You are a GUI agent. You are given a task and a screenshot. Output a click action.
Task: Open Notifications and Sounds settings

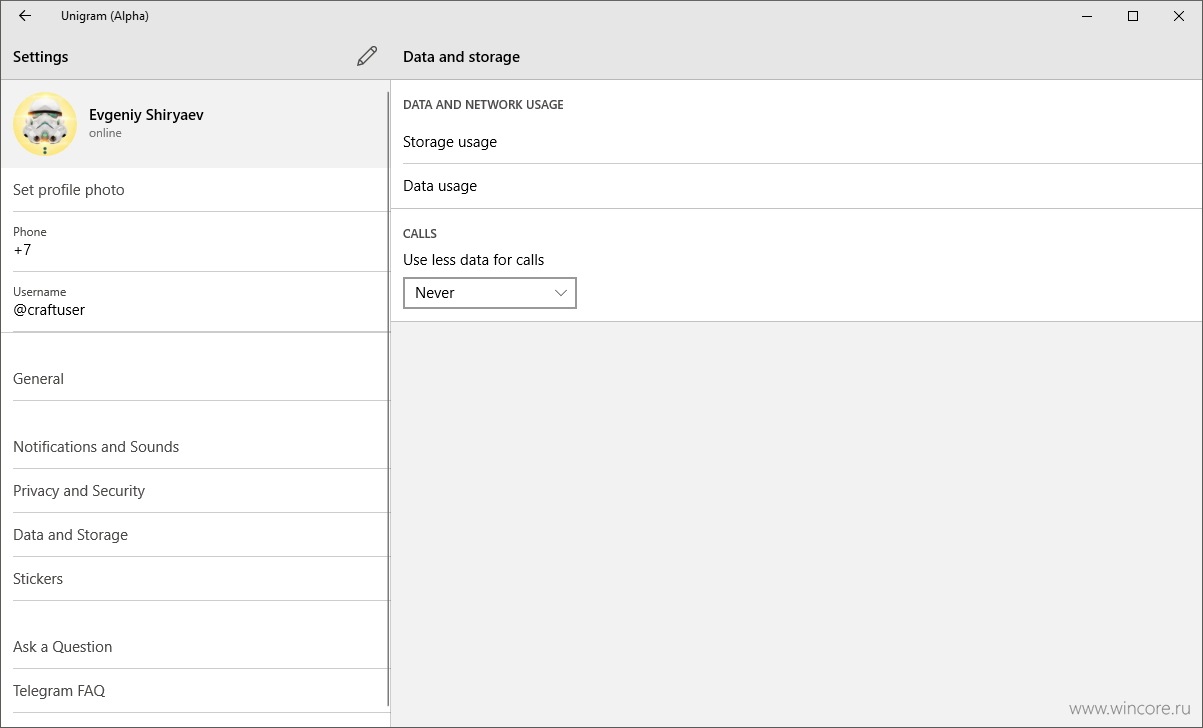[195, 447]
